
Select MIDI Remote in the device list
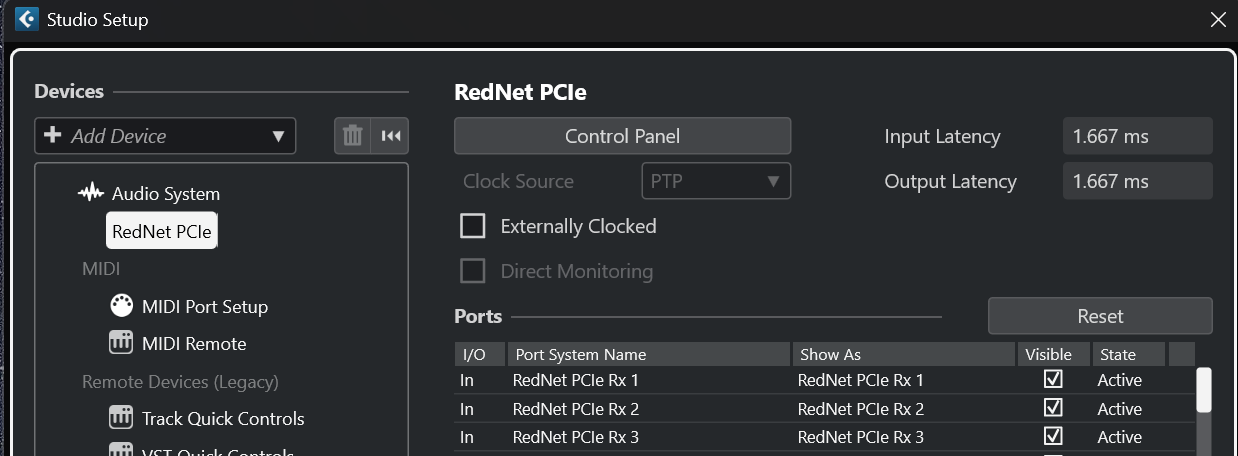coord(194,343)
